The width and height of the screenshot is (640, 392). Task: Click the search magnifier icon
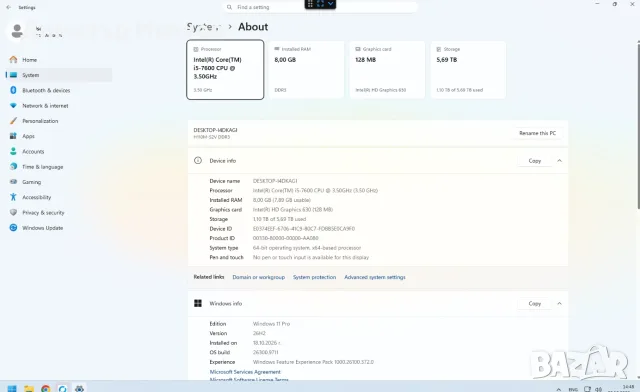coord(229,7)
